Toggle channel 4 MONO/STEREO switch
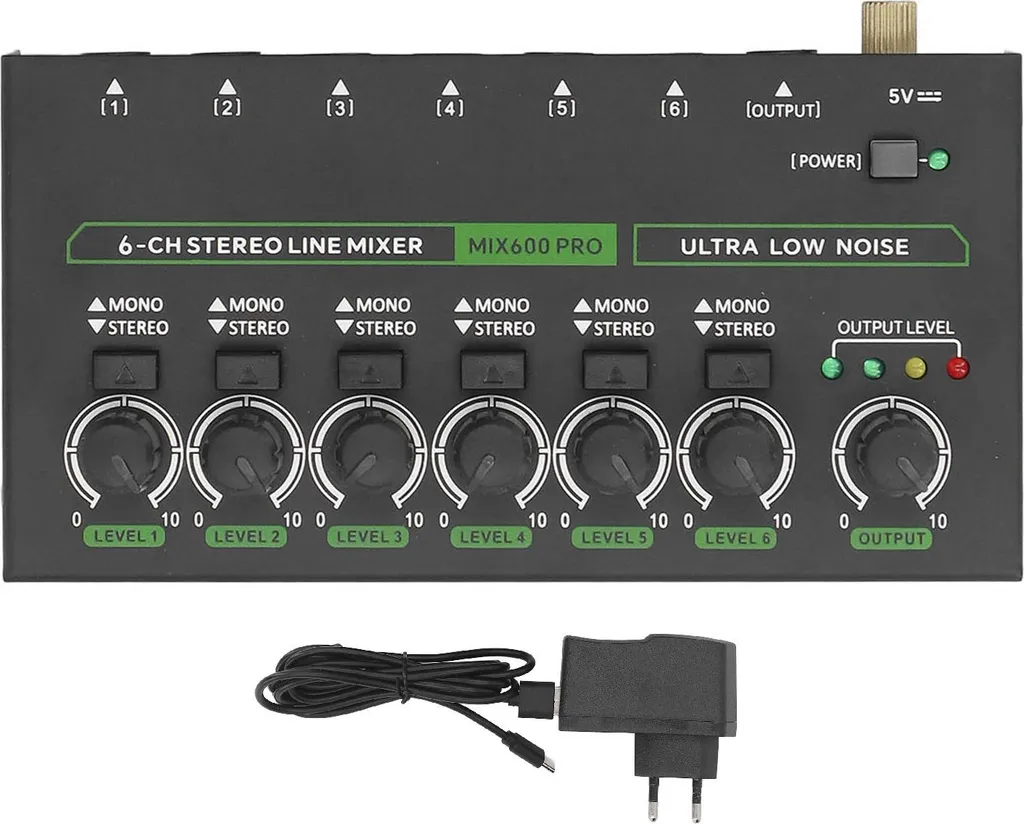1024x824 pixels. point(492,371)
